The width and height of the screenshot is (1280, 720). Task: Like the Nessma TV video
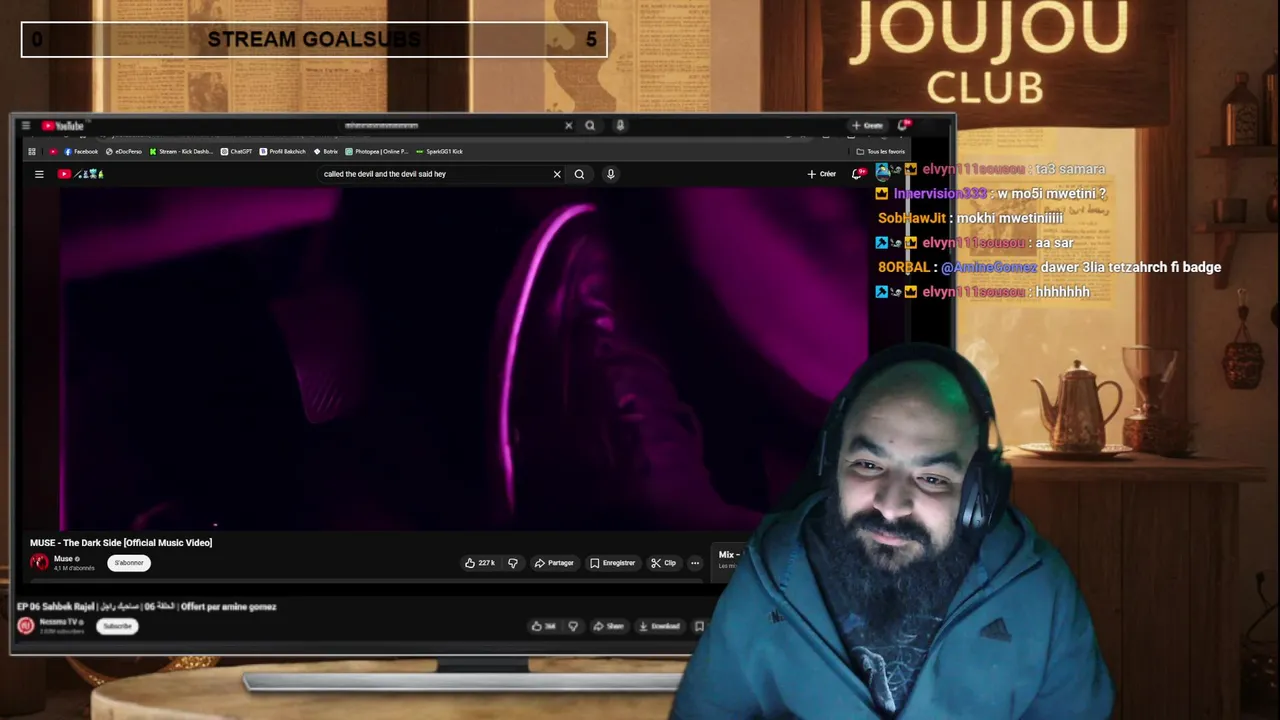(x=543, y=626)
